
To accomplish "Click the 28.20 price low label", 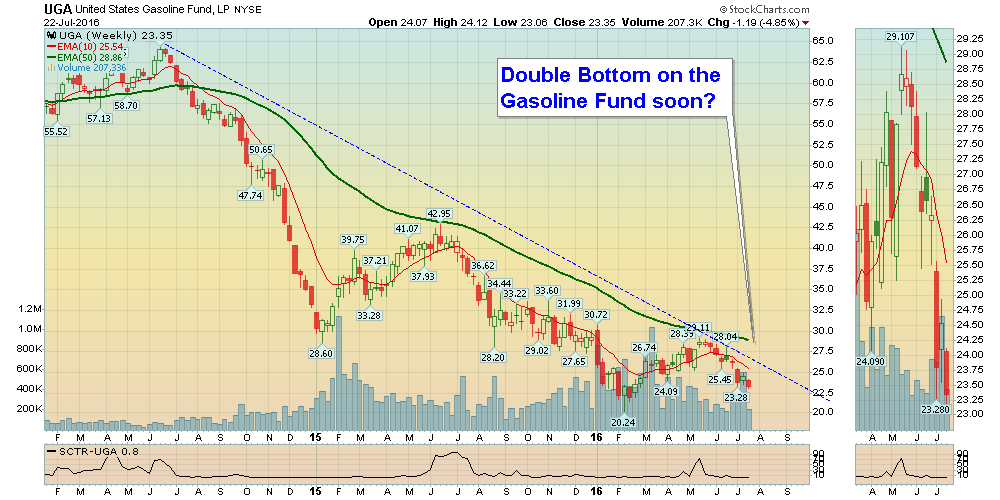I will (x=493, y=357).
